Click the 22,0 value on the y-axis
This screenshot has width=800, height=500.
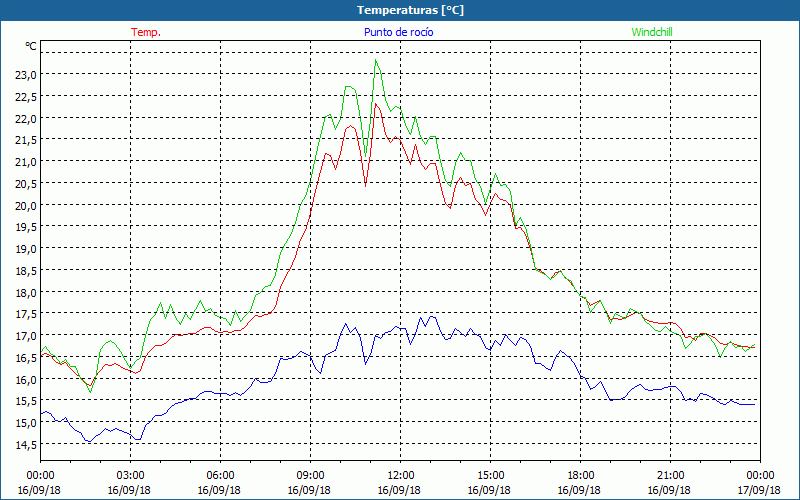[26, 118]
